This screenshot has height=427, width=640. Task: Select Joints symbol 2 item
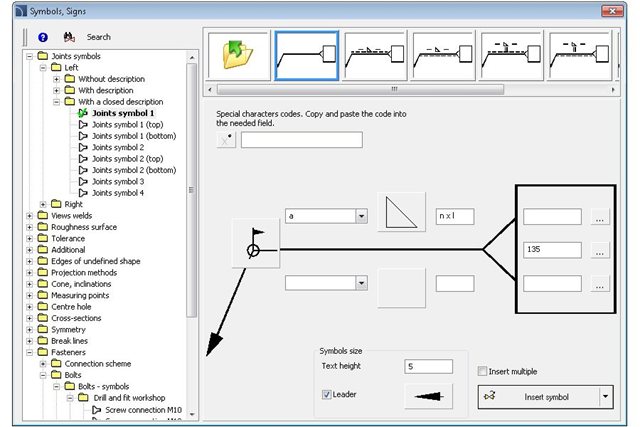coord(118,147)
